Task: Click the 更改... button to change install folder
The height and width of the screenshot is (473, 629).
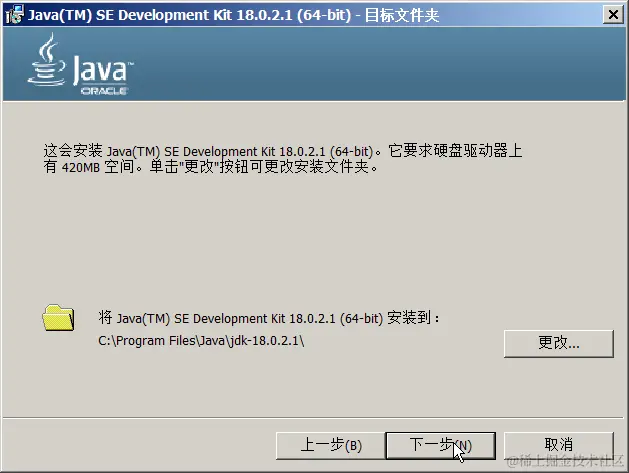Action: pos(559,343)
